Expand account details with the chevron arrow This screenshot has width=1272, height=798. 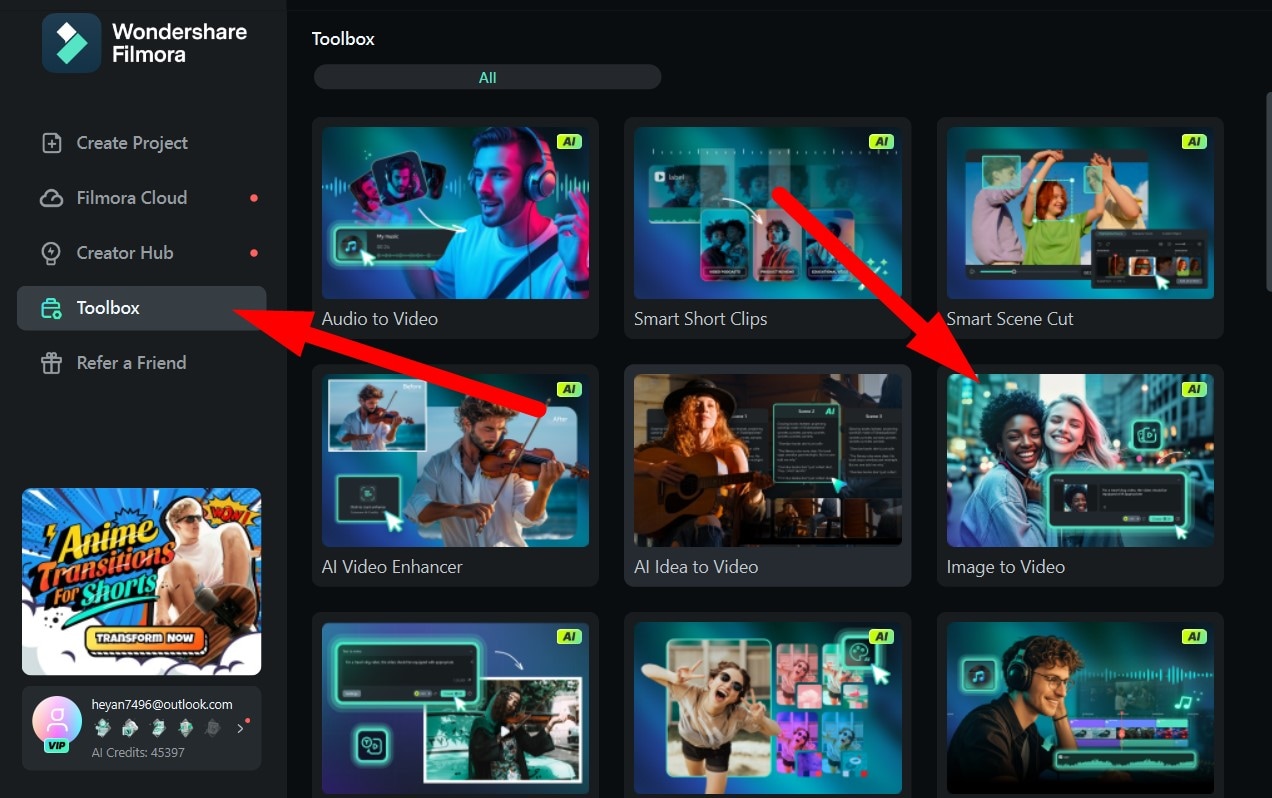(x=240, y=728)
